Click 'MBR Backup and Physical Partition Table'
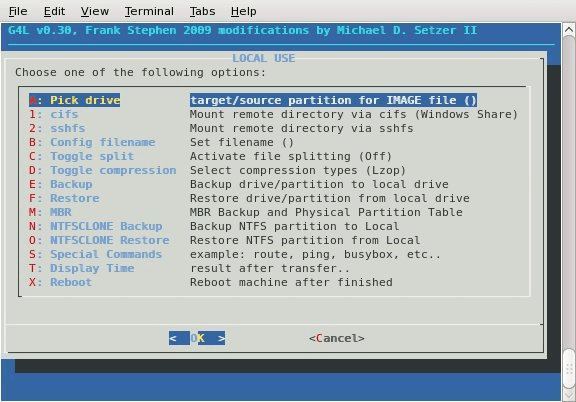The width and height of the screenshot is (576, 402). (326, 212)
